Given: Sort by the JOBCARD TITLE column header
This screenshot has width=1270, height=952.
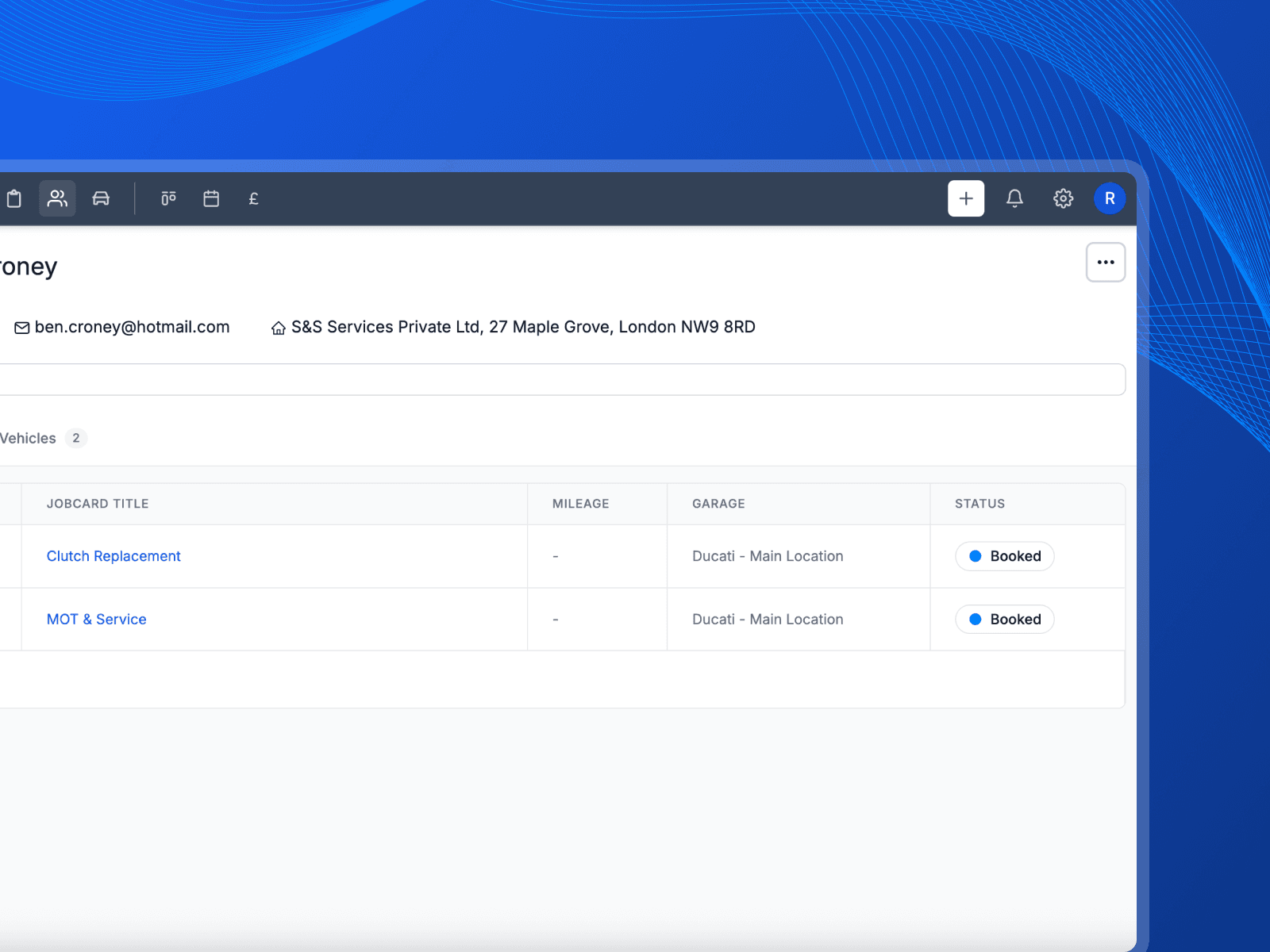Looking at the screenshot, I should 97,503.
